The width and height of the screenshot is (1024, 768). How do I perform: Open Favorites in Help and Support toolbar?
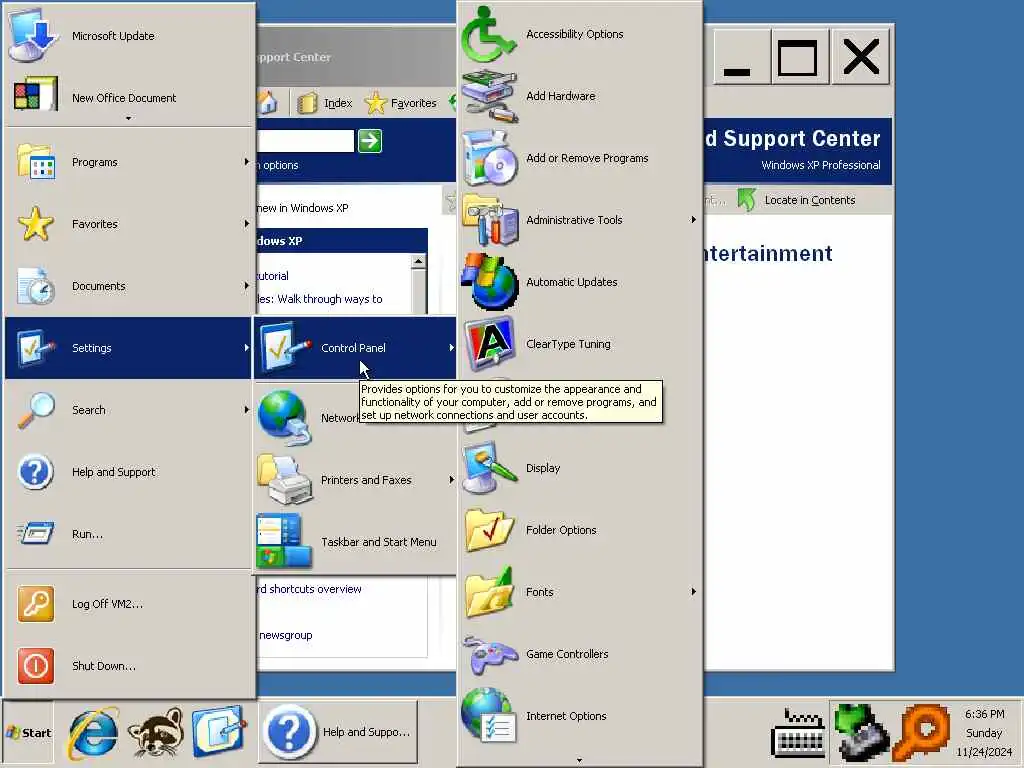401,103
